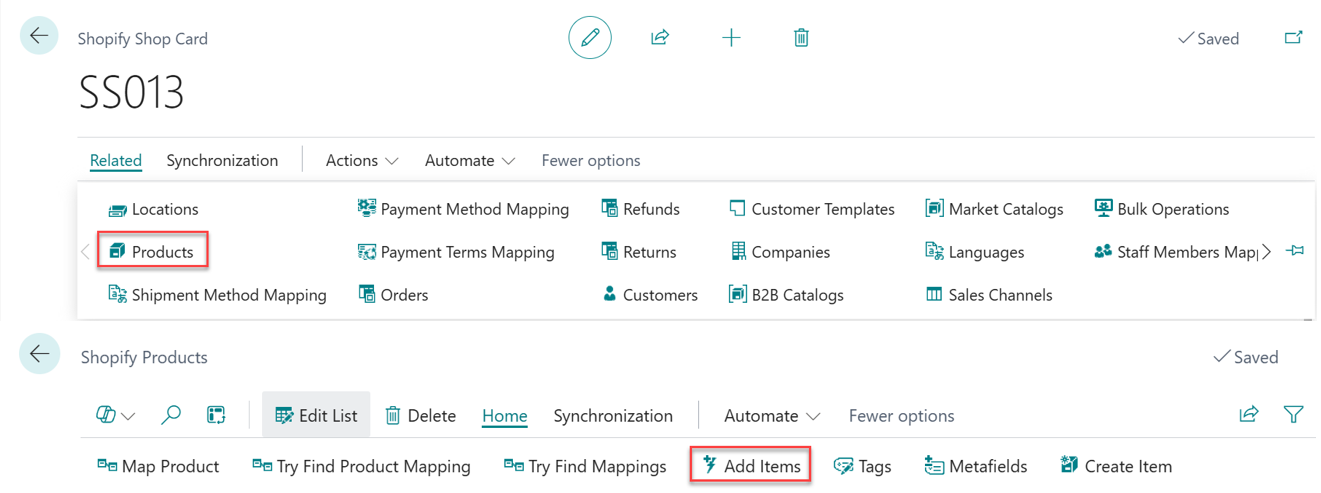
Task: Click the trash delete icon at top
Action: pyautogui.click(x=801, y=38)
